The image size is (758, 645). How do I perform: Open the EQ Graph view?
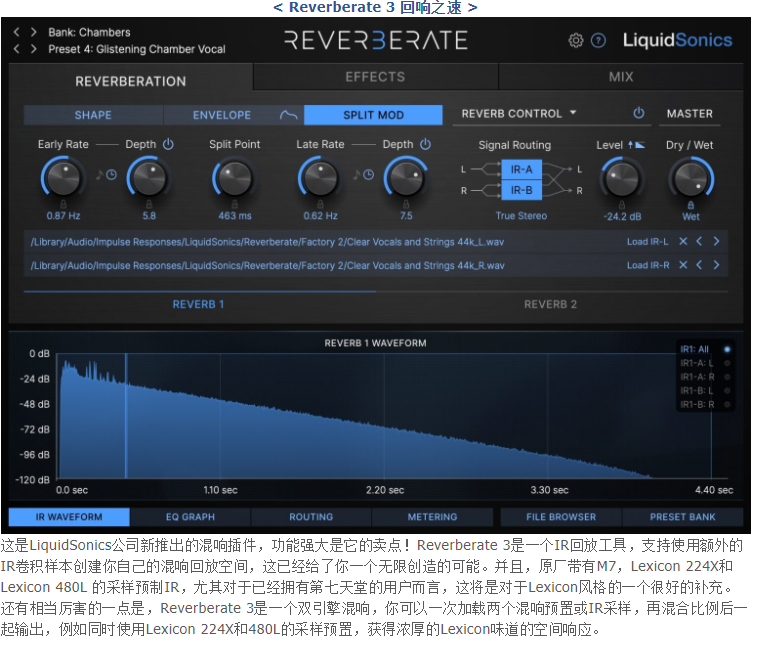point(190,517)
